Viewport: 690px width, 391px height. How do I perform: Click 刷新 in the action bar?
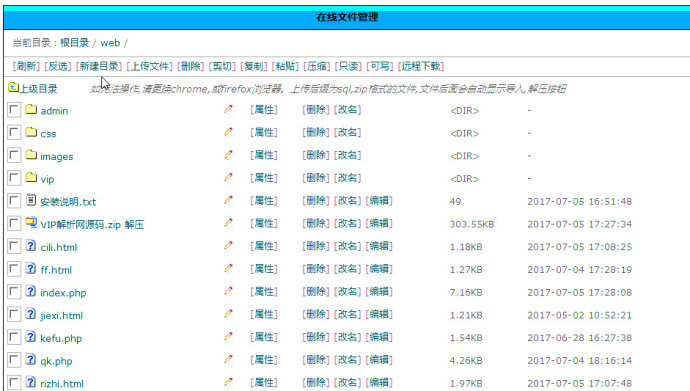pyautogui.click(x=26, y=66)
